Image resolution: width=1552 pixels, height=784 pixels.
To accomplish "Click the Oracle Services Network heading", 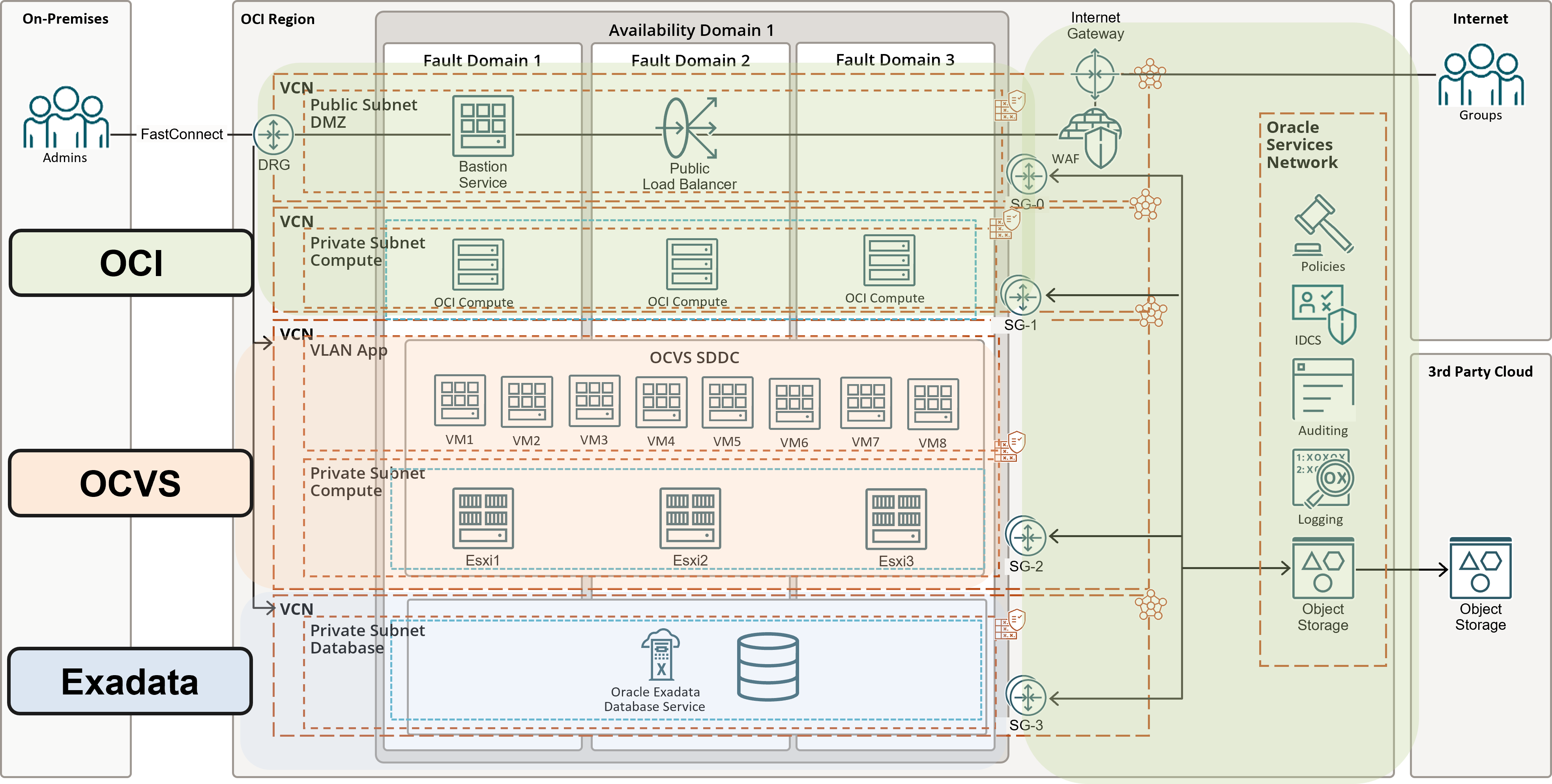I will coord(1302,144).
